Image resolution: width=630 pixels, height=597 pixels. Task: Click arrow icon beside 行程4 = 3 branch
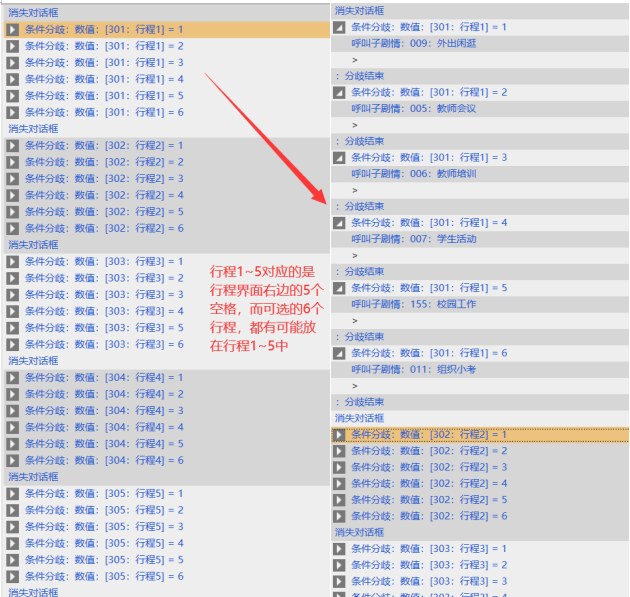[12, 410]
